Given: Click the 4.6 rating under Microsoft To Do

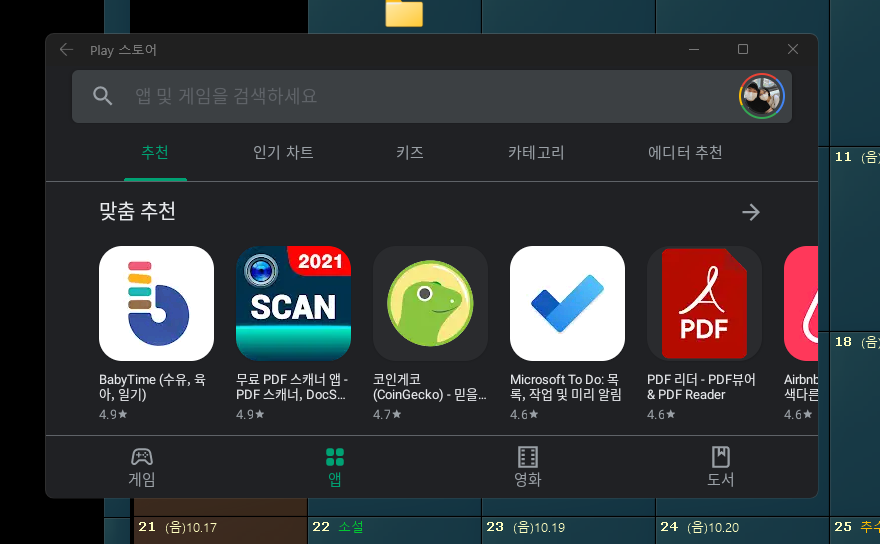Looking at the screenshot, I should (524, 414).
